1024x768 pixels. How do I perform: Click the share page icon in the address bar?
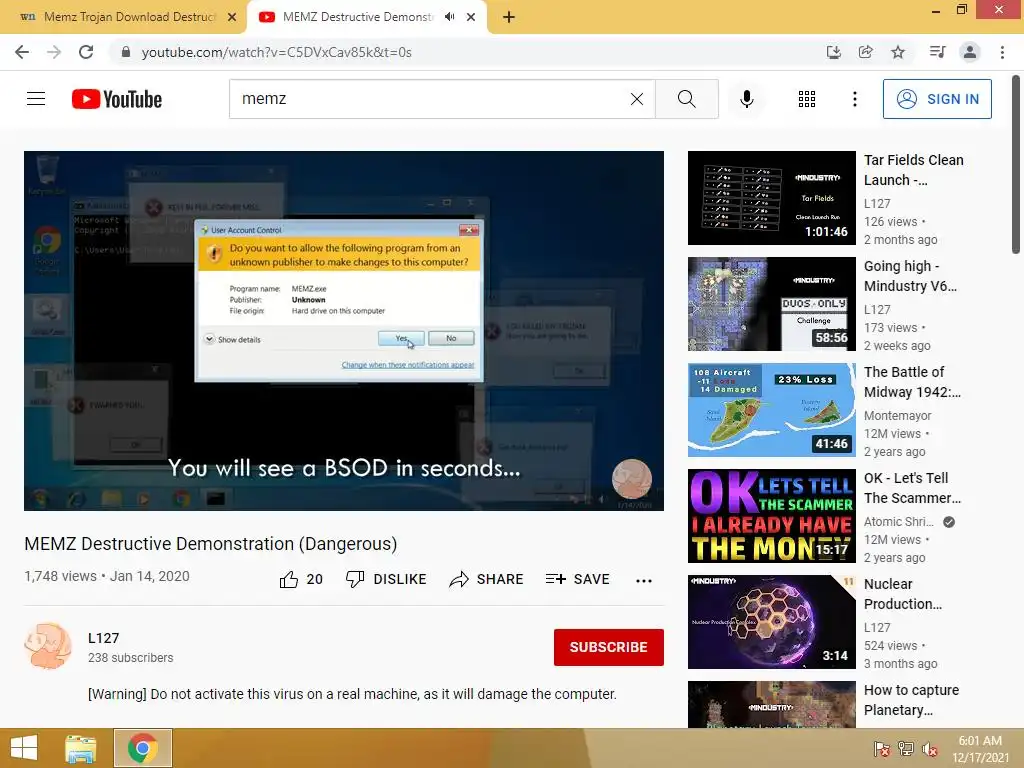pyautogui.click(x=866, y=52)
